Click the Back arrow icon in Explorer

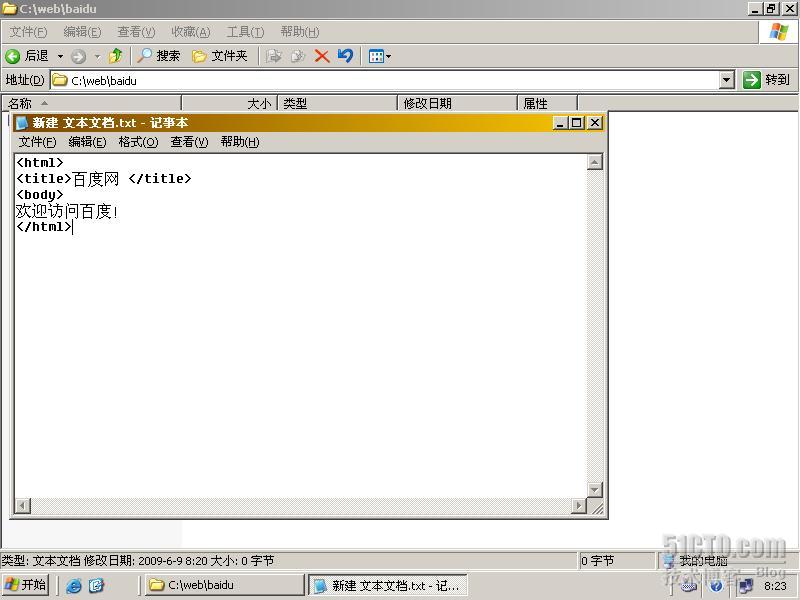pyautogui.click(x=13, y=56)
